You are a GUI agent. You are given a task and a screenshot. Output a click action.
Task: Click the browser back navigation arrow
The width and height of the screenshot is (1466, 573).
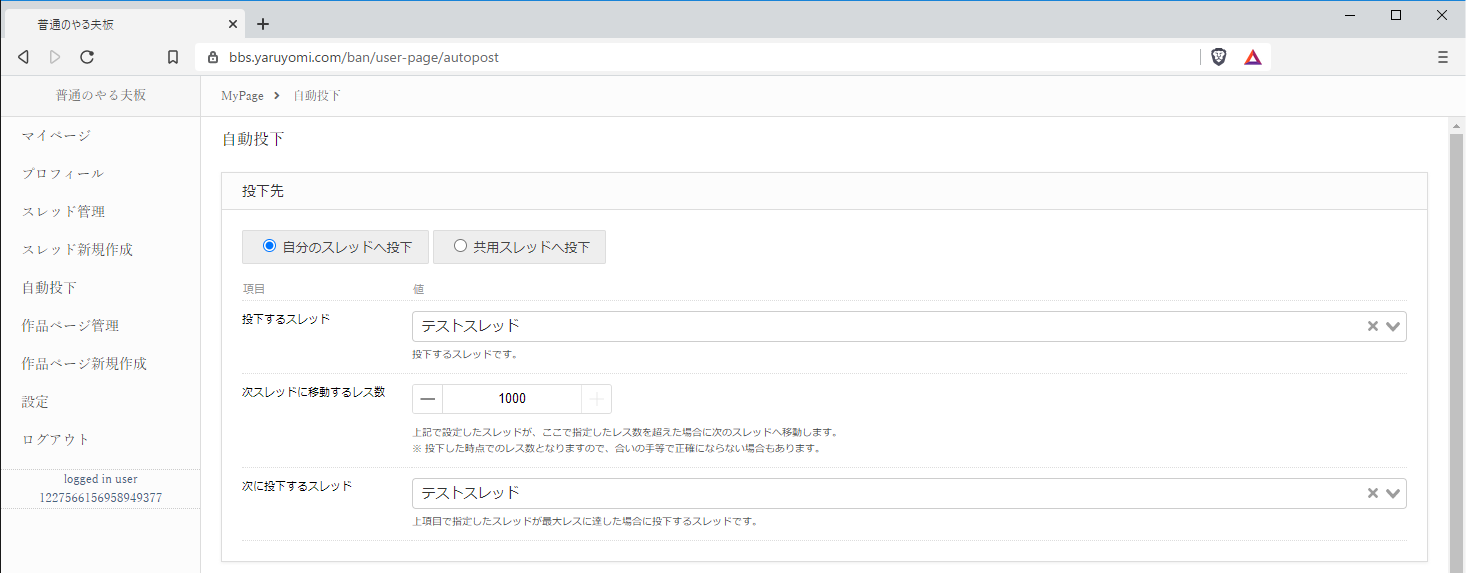[24, 57]
